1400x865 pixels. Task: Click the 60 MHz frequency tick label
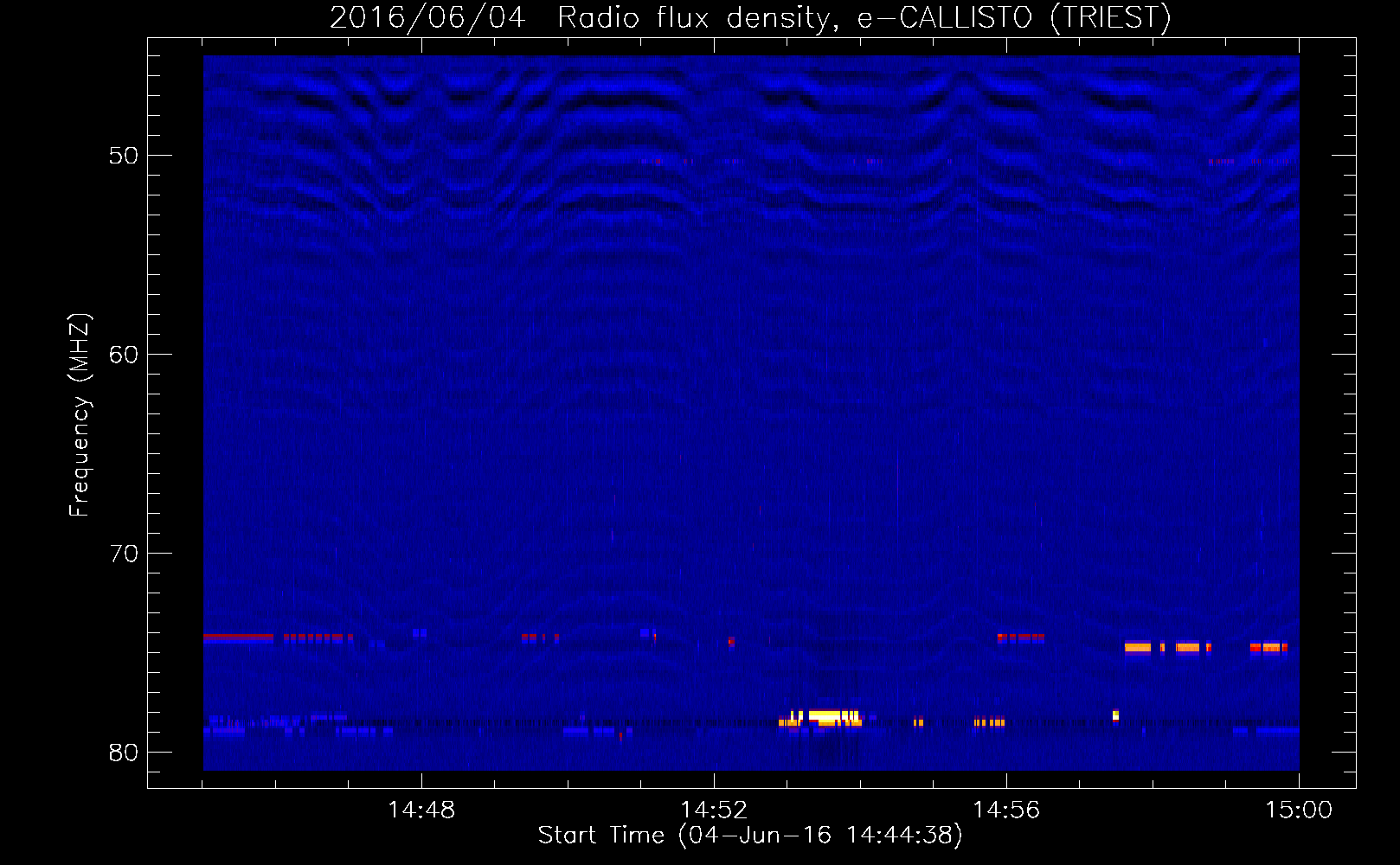[124, 355]
